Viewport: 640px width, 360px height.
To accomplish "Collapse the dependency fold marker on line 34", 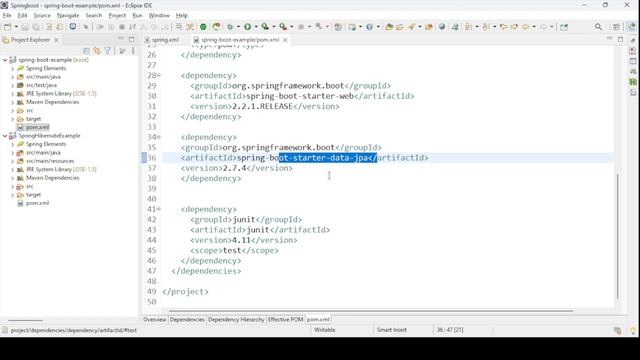I will pyautogui.click(x=159, y=137).
